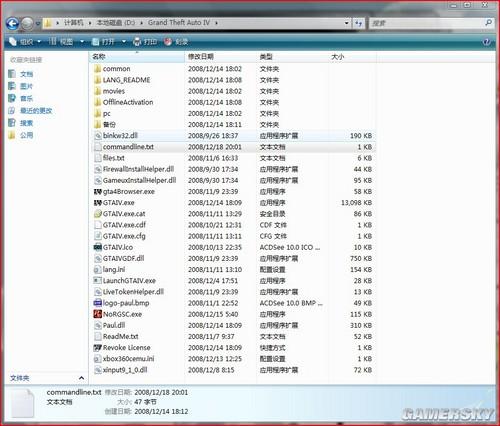The image size is (500, 426).
Task: Open the 视图 toolbar menu
Action: click(x=61, y=42)
